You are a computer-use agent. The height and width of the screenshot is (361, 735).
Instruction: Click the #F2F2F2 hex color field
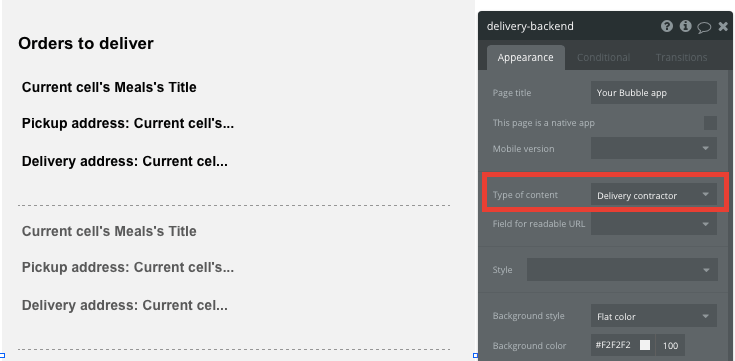point(613,346)
